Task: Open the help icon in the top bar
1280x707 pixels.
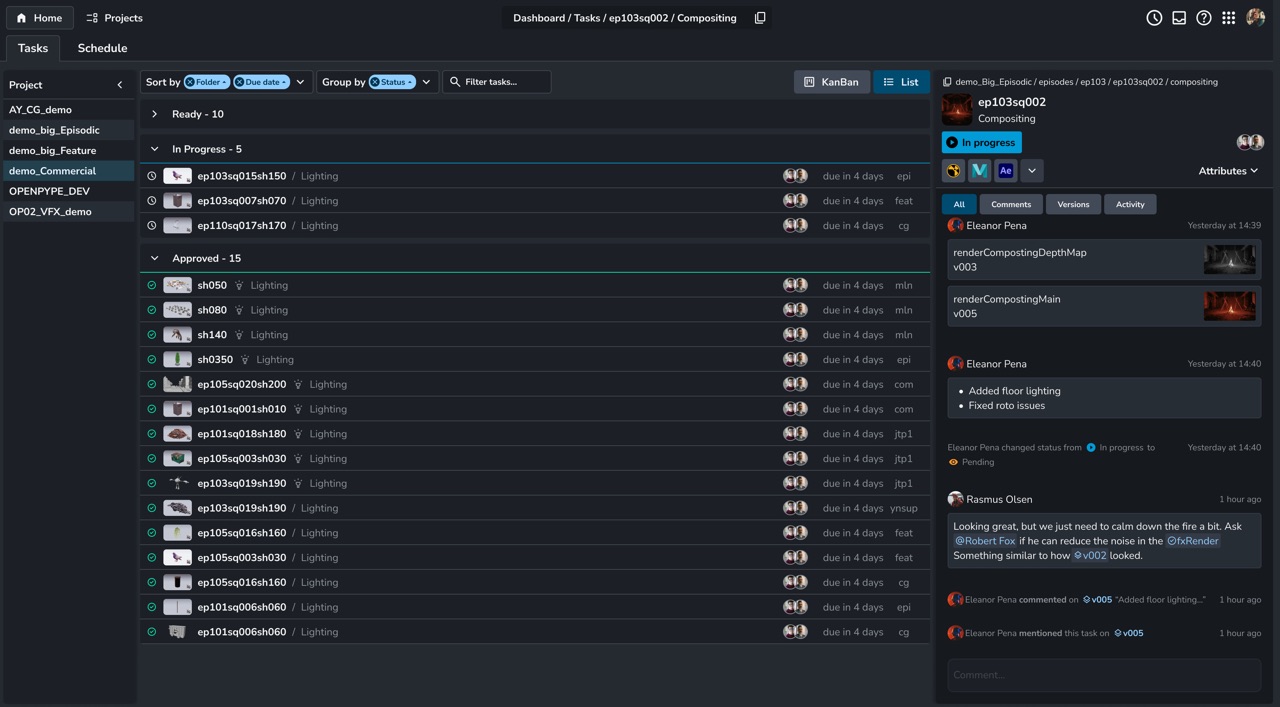Action: pos(1203,17)
